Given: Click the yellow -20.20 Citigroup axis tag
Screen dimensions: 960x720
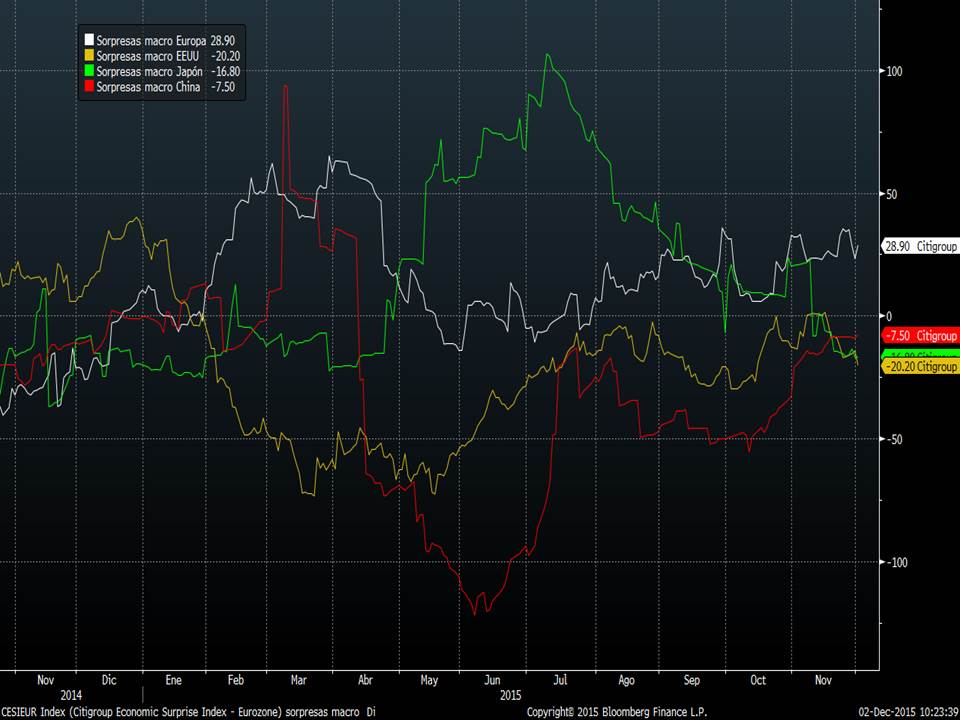Looking at the screenshot, I should 920,366.
